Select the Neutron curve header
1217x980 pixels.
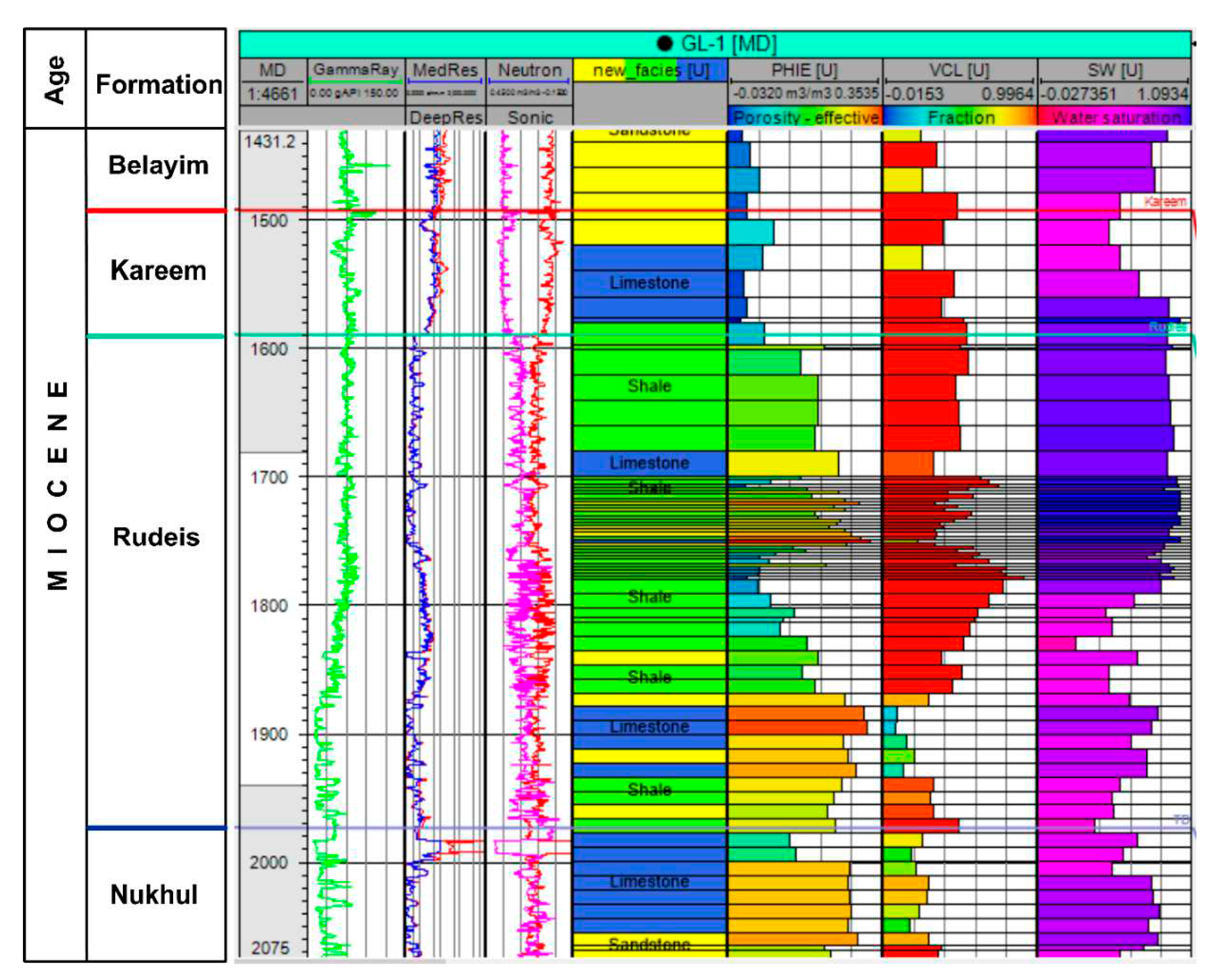[529, 71]
